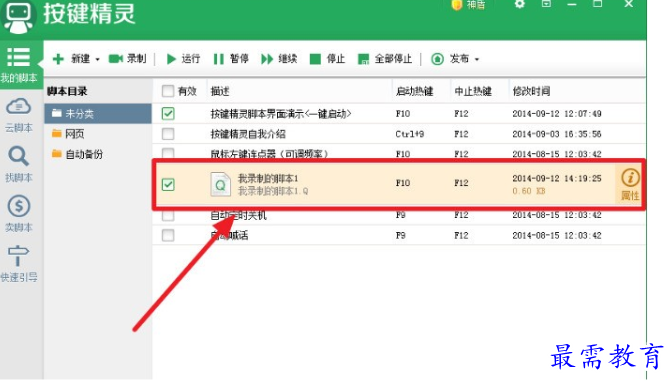This screenshot has height=388, width=672.
Task: Run the script with 运行 button
Action: [x=183, y=59]
